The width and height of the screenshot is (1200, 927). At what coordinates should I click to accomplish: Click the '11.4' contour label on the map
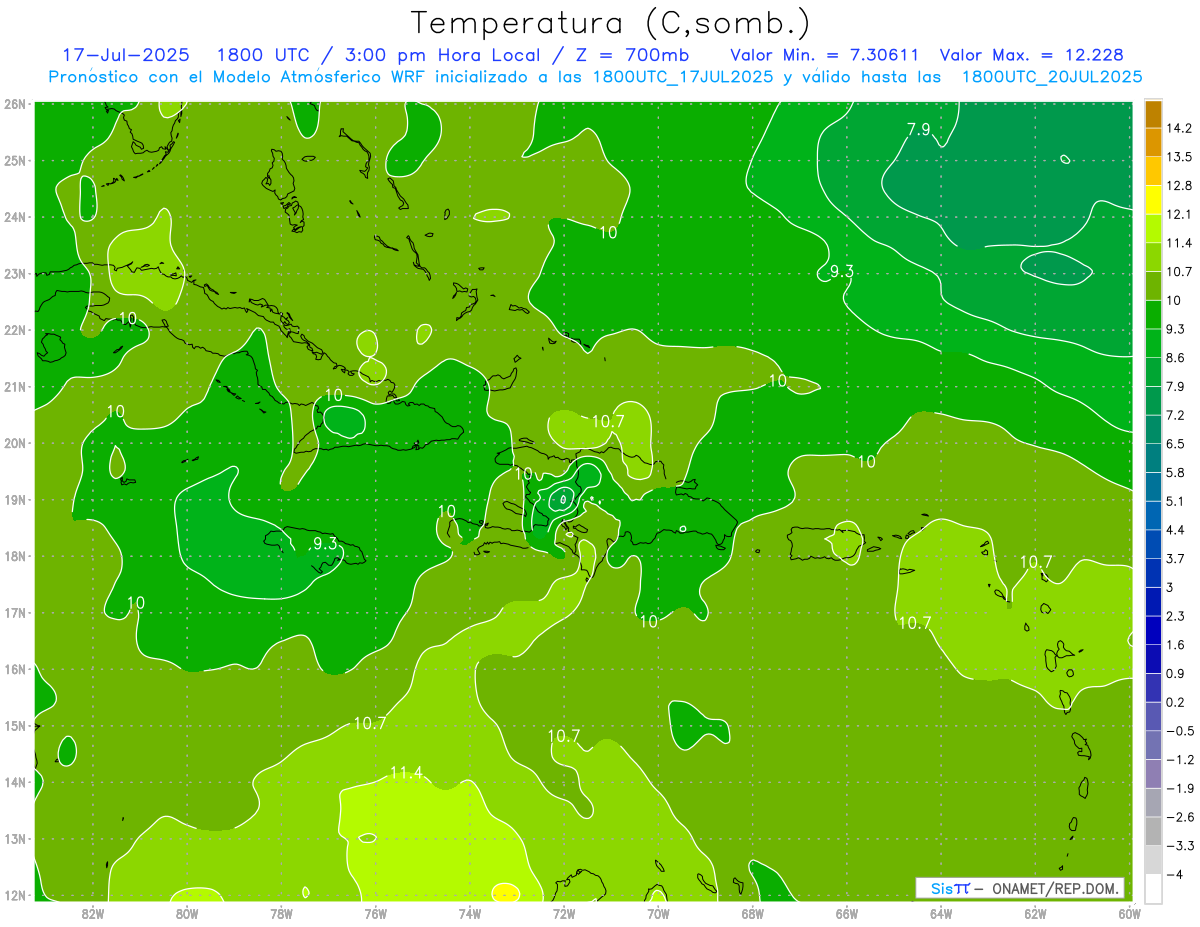406,773
